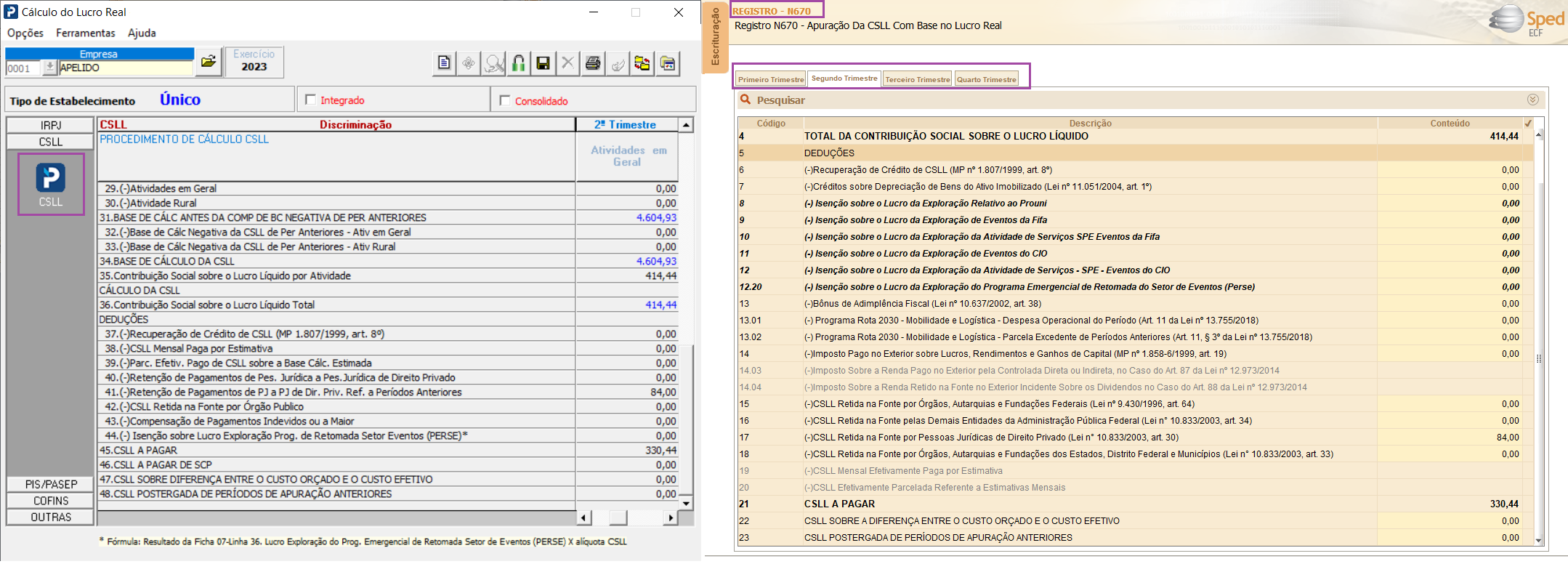
Task: Click value 414,44 on row 36 Contribuição Total
Action: pos(660,305)
